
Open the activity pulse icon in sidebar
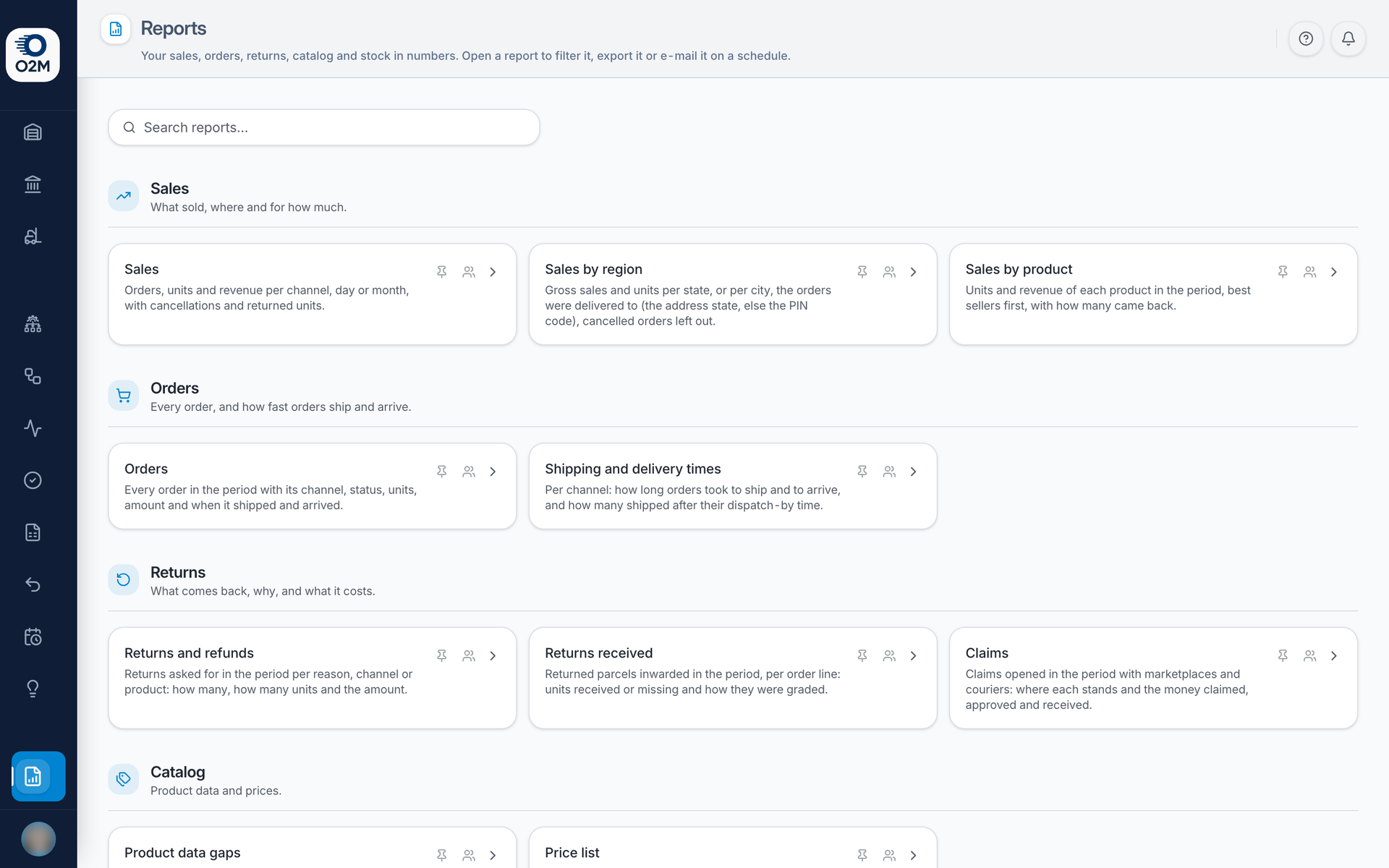click(33, 428)
